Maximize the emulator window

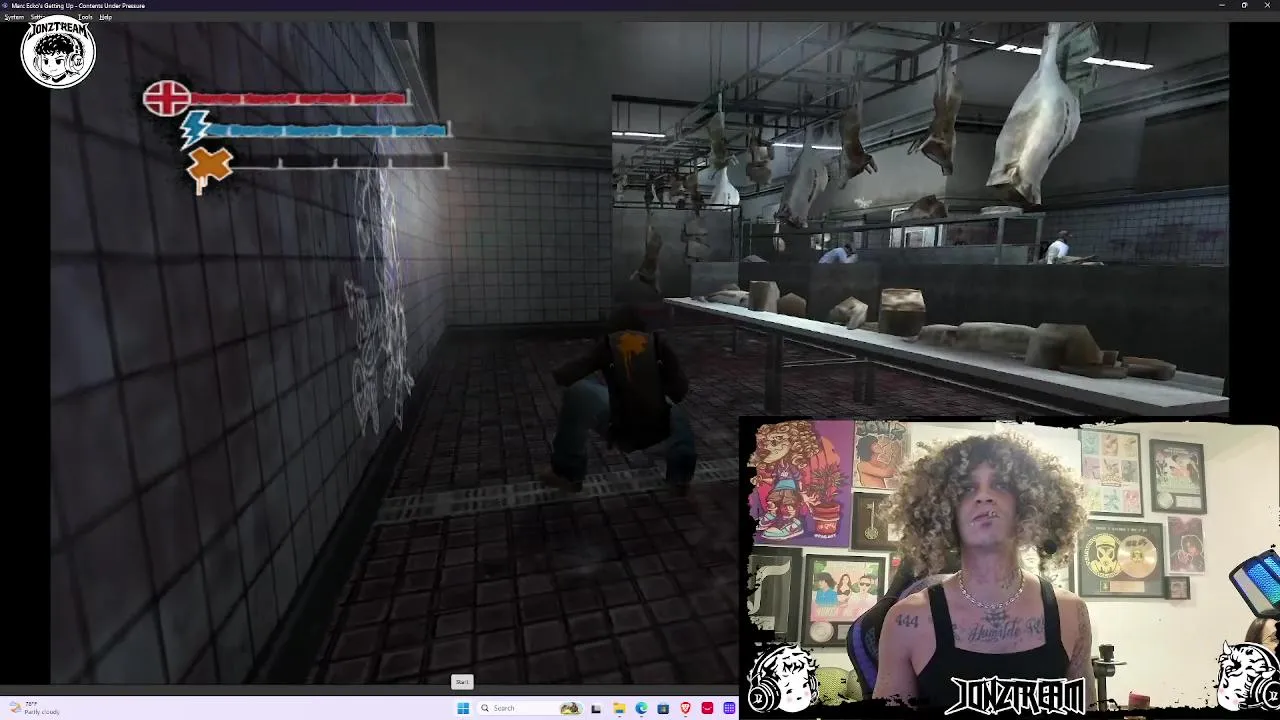[1244, 5]
